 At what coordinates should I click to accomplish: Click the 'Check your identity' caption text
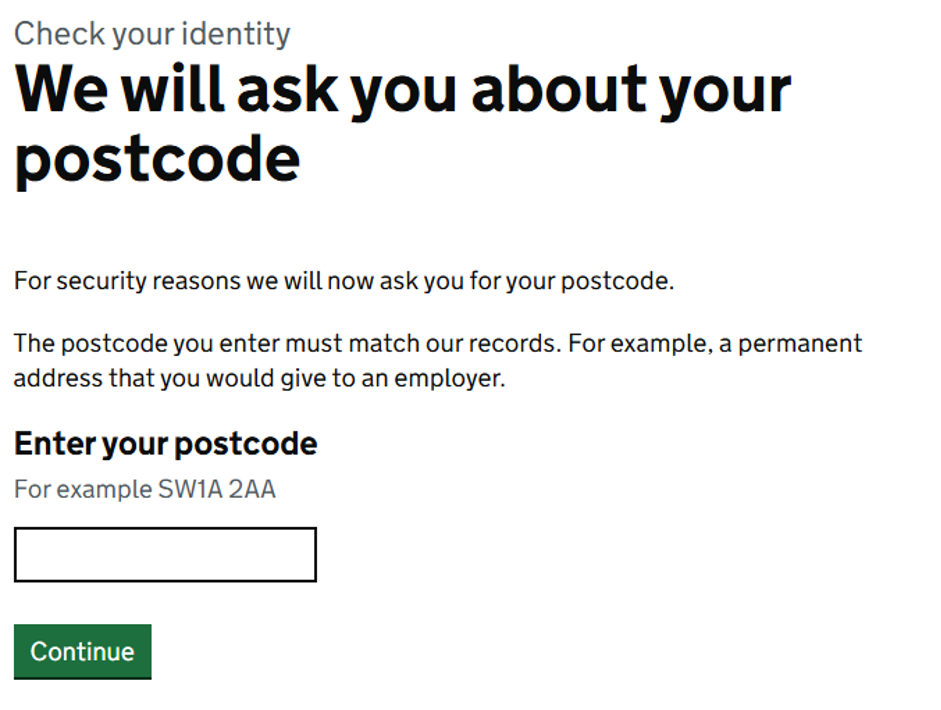click(150, 33)
